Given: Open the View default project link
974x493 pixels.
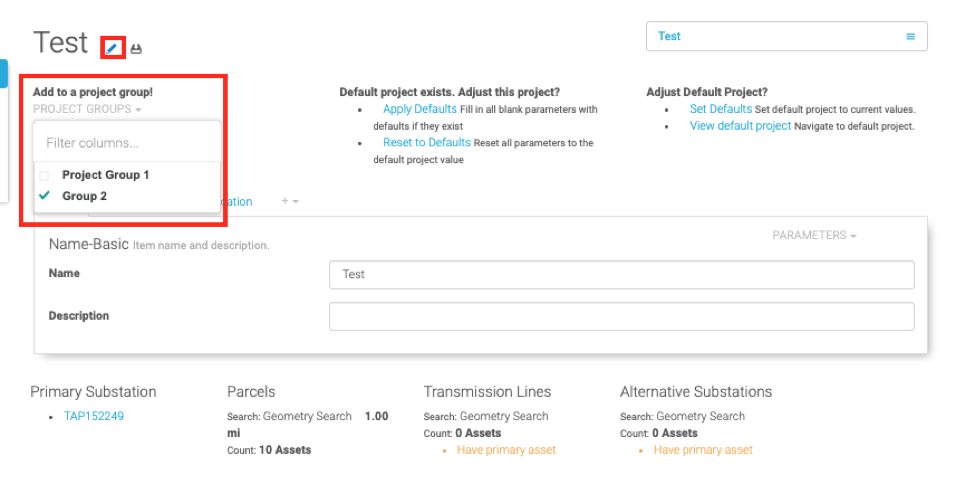Looking at the screenshot, I should tap(740, 126).
